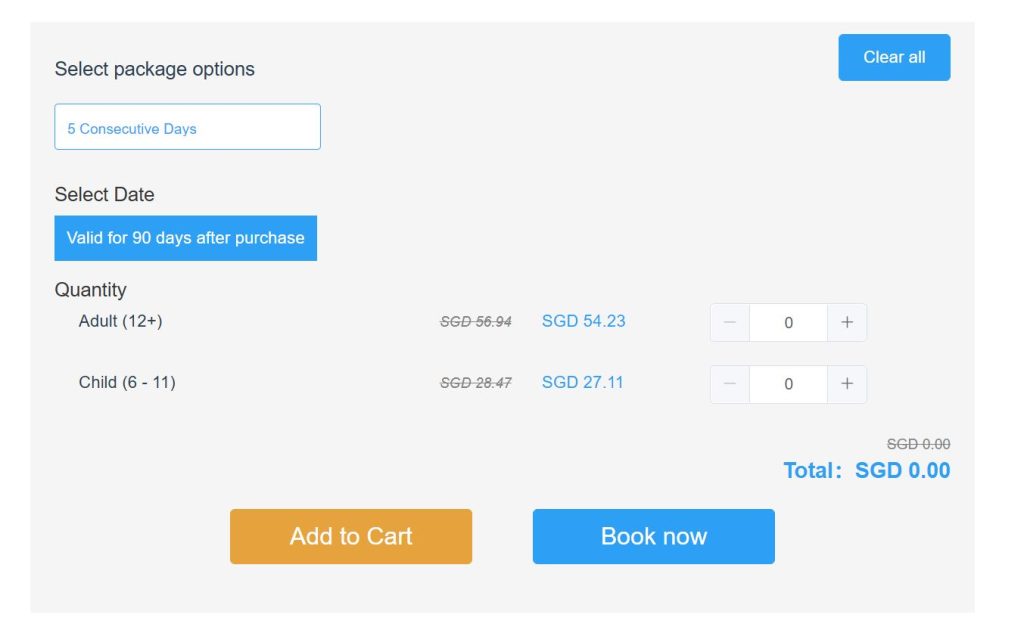Screen dimensions: 1024x633
Task: Choose Valid for 90 days after purchase
Action: (185, 238)
